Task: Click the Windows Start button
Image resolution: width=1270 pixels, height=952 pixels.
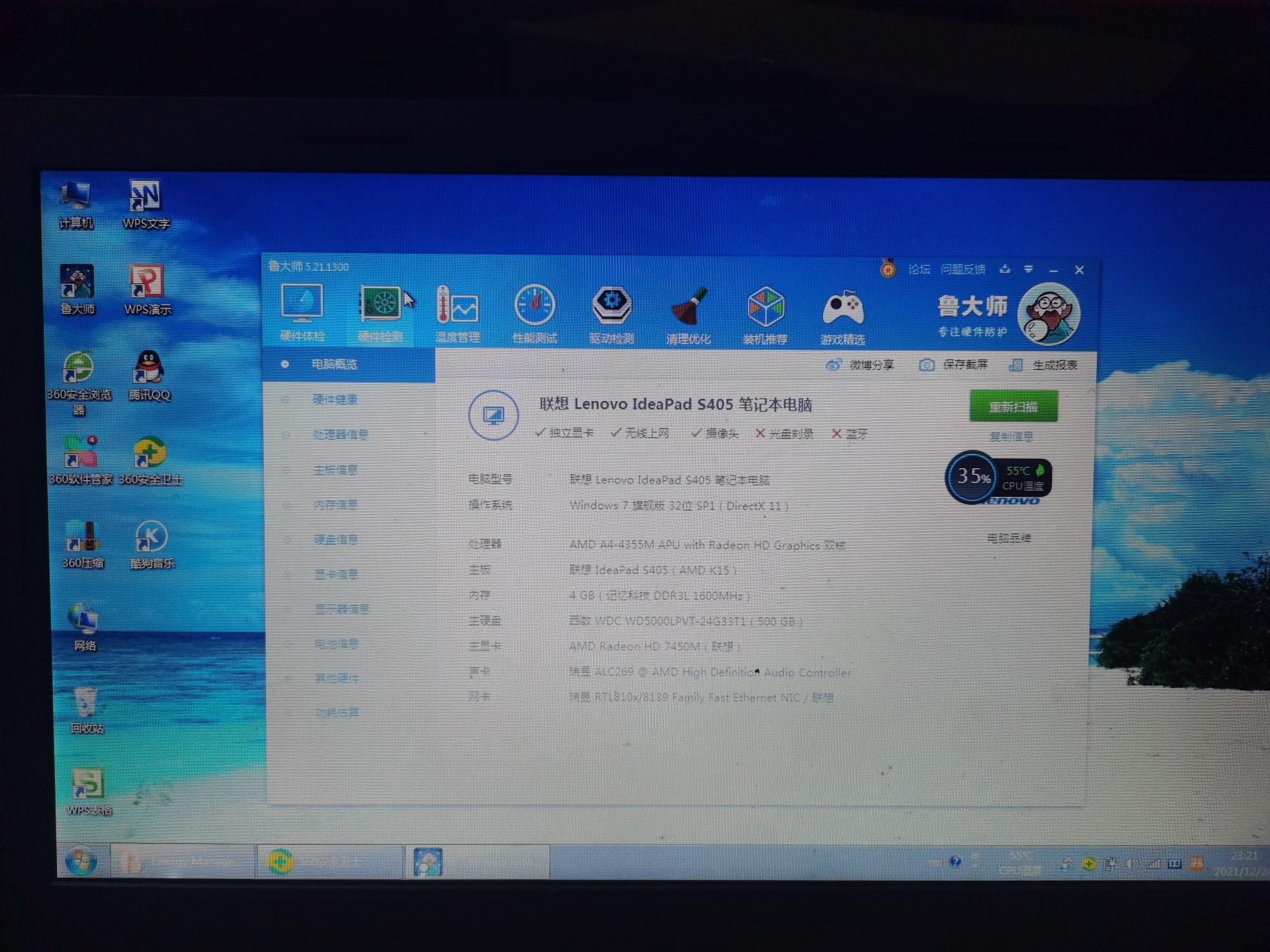Action: coord(81,862)
